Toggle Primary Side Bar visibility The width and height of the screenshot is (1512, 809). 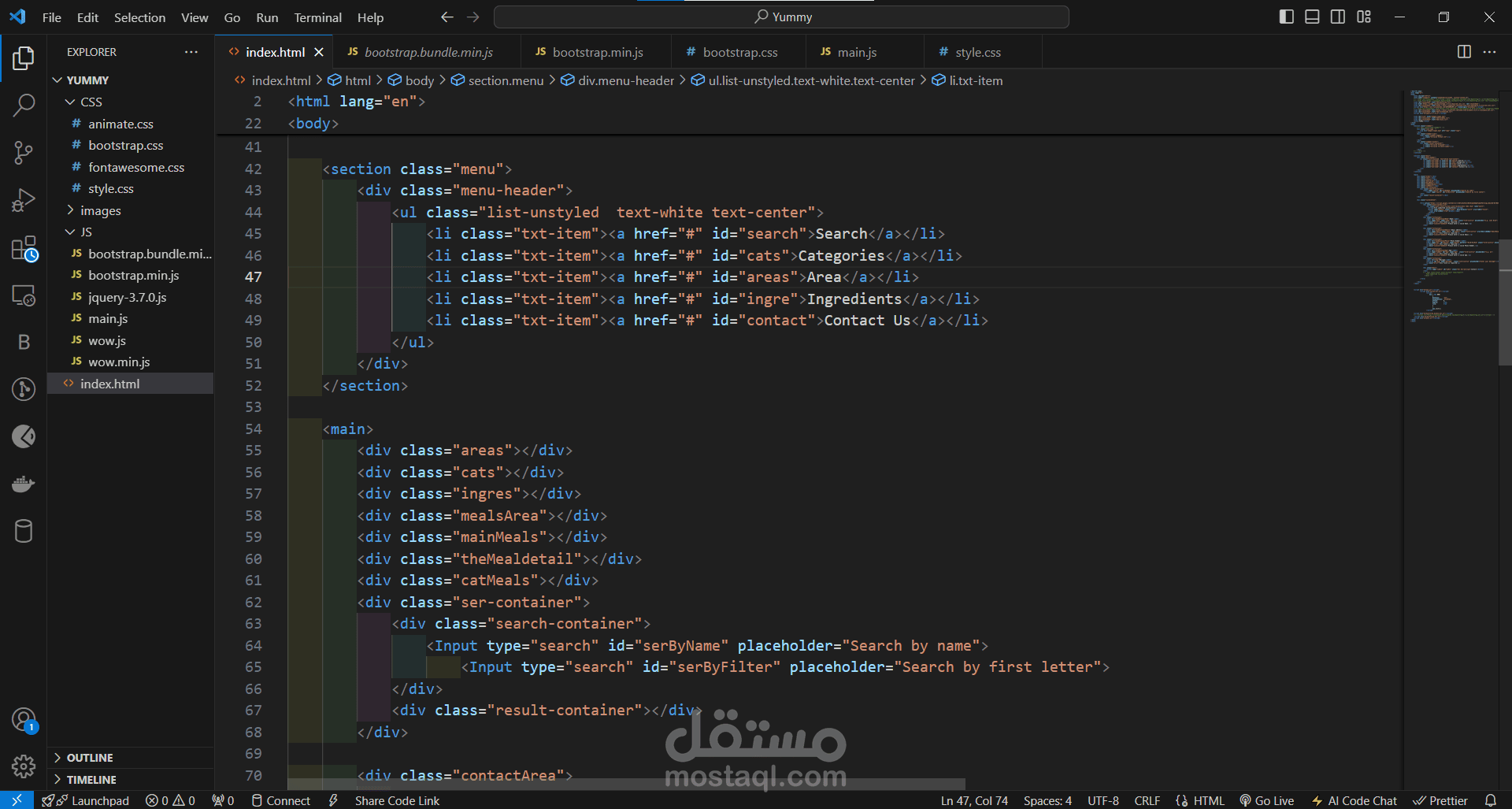(x=1287, y=17)
